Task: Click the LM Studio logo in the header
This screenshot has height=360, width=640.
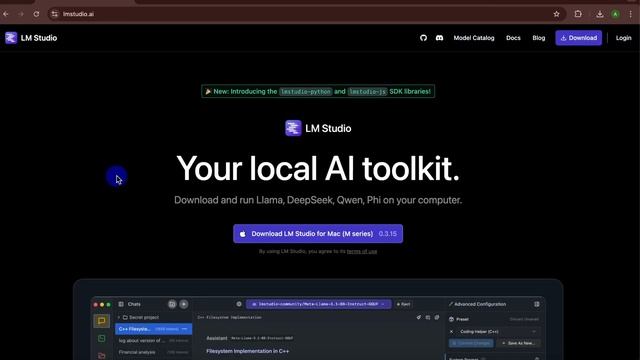Action: click(x=31, y=38)
